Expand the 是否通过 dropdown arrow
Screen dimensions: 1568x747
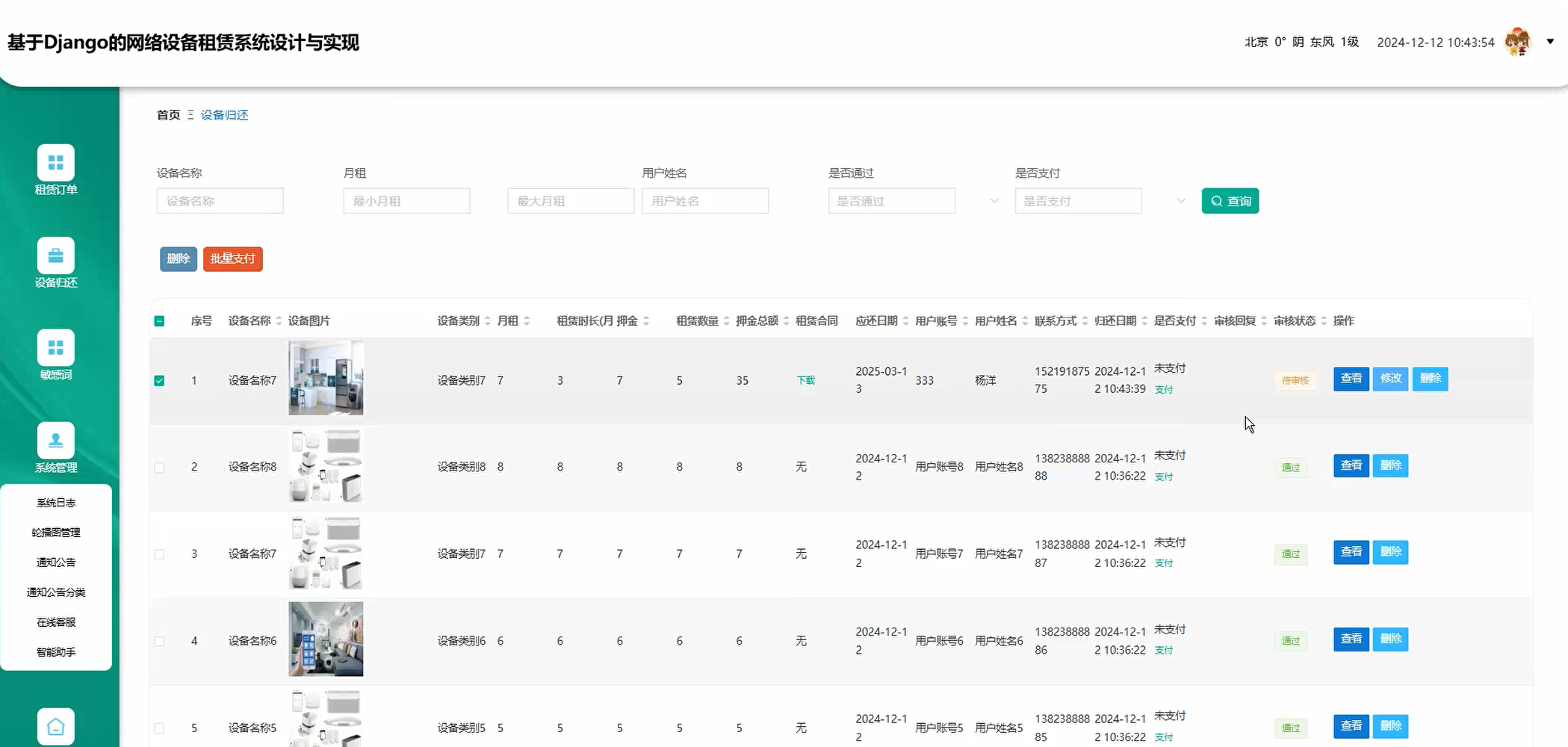pyautogui.click(x=994, y=201)
